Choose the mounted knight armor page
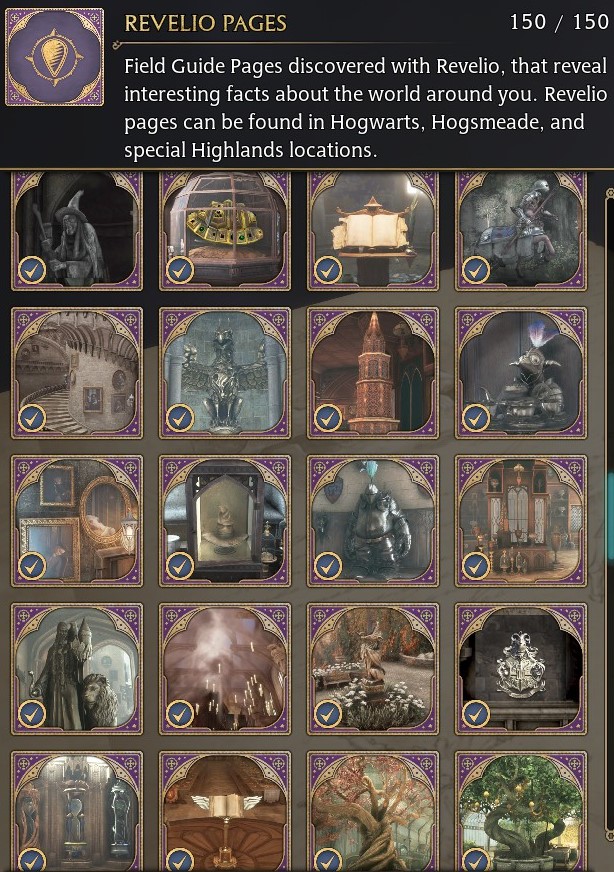Image resolution: width=614 pixels, height=872 pixels. [521, 231]
